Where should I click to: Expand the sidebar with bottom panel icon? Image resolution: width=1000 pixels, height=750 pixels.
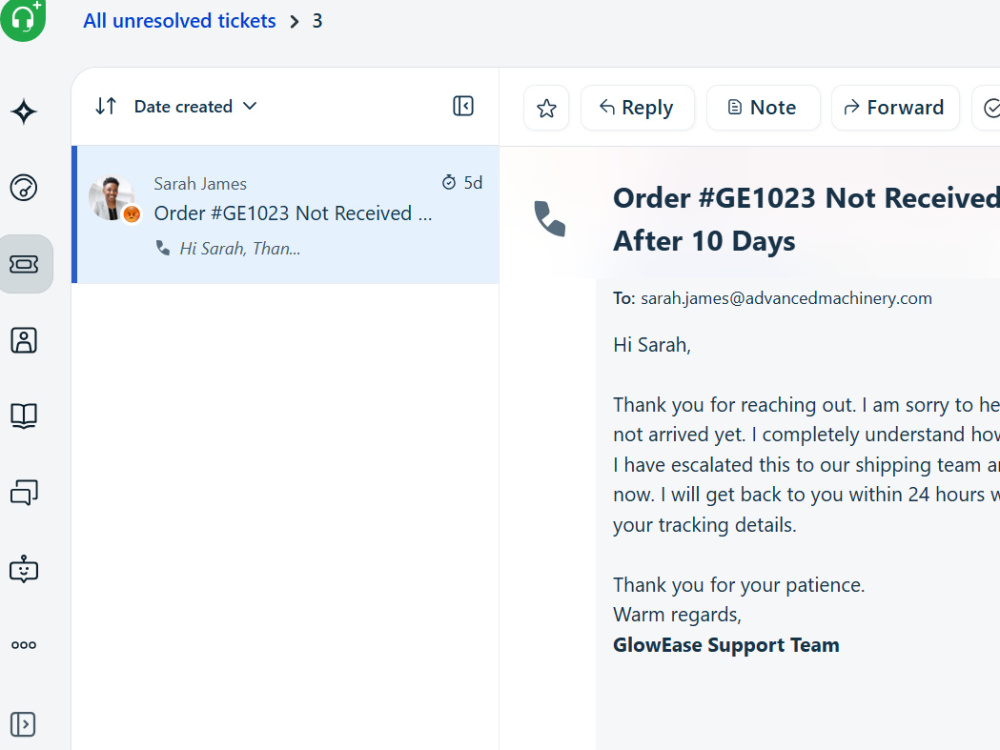coord(23,724)
